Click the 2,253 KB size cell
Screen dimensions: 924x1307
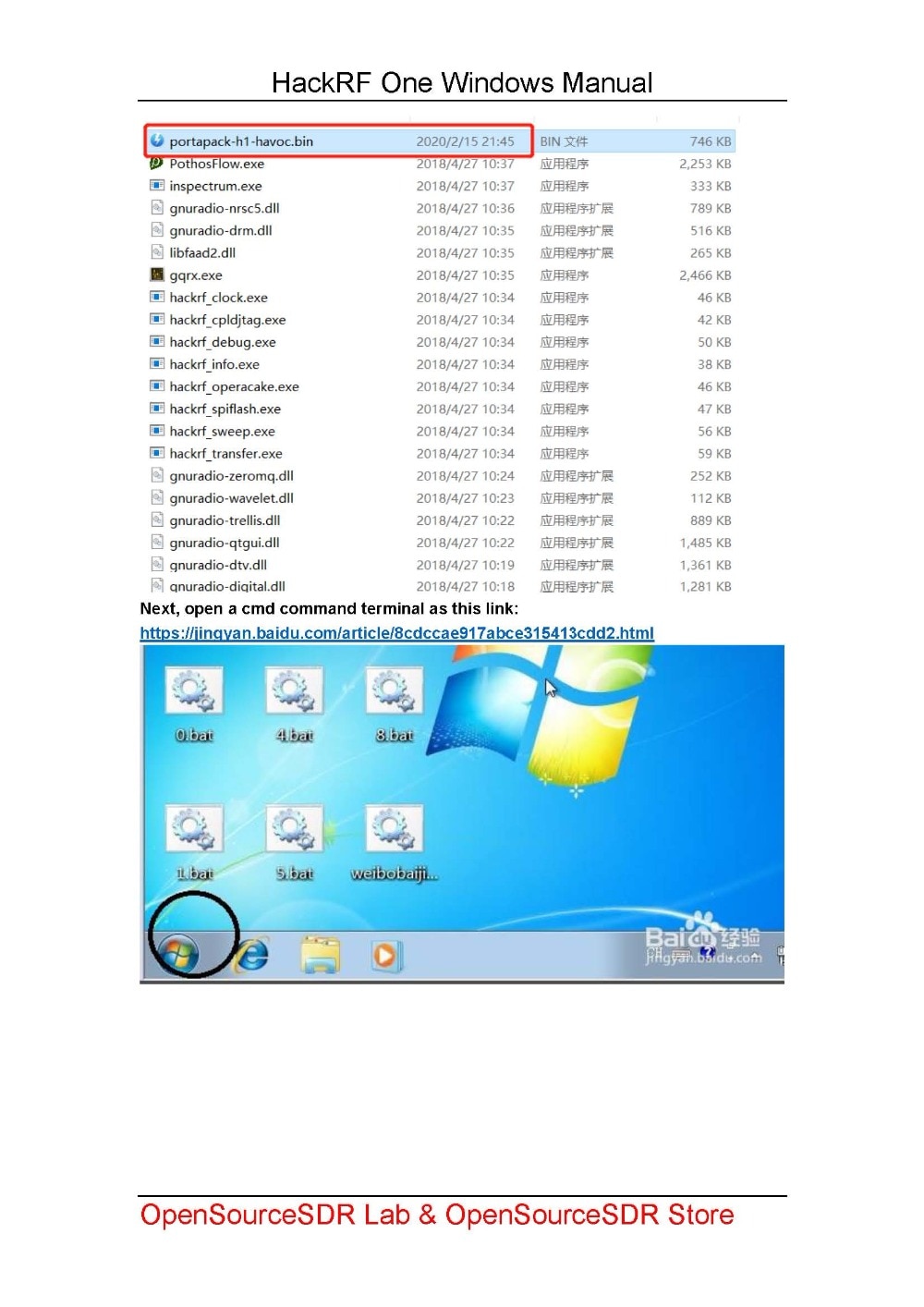click(705, 164)
